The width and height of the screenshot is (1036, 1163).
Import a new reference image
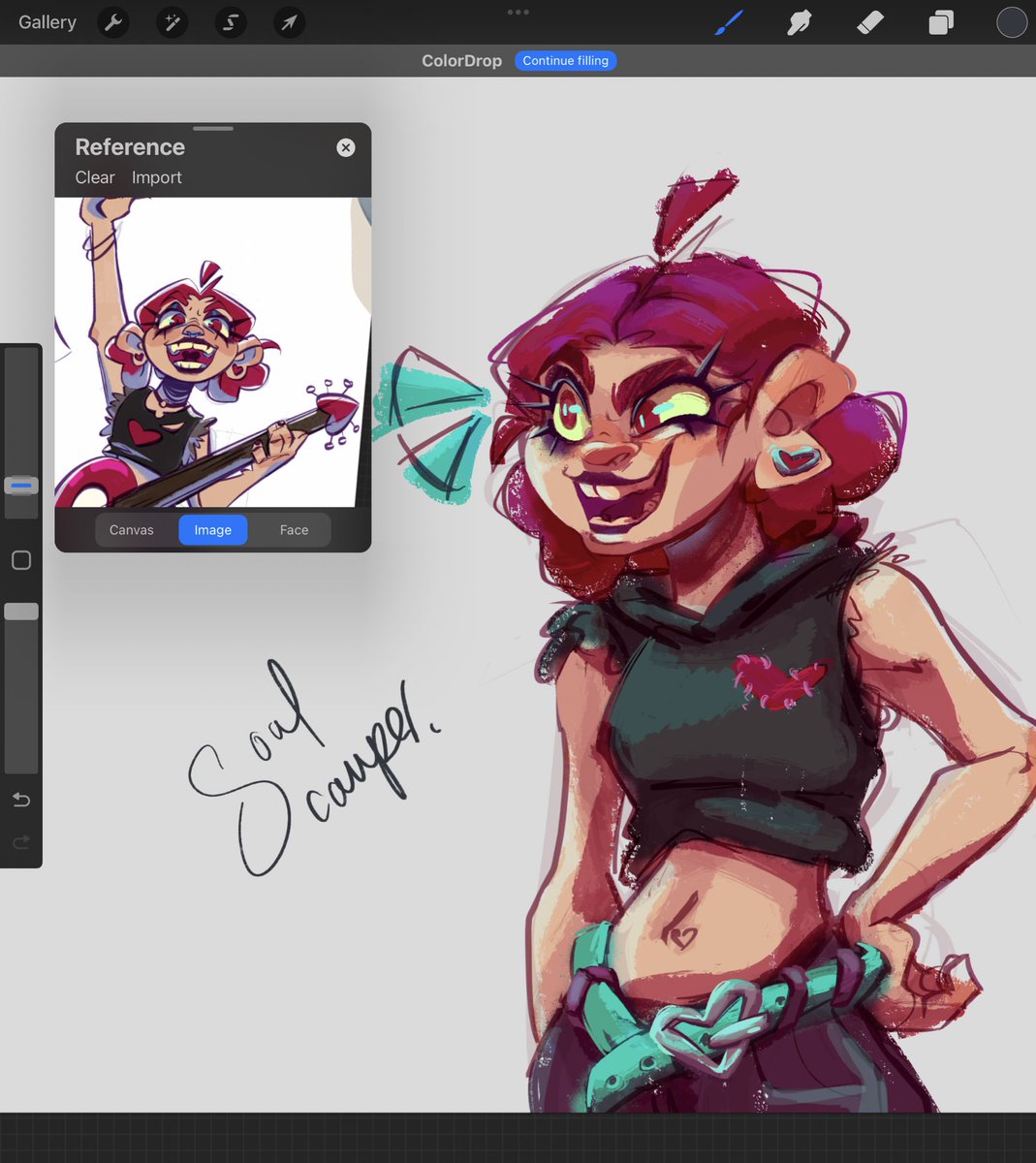click(156, 177)
